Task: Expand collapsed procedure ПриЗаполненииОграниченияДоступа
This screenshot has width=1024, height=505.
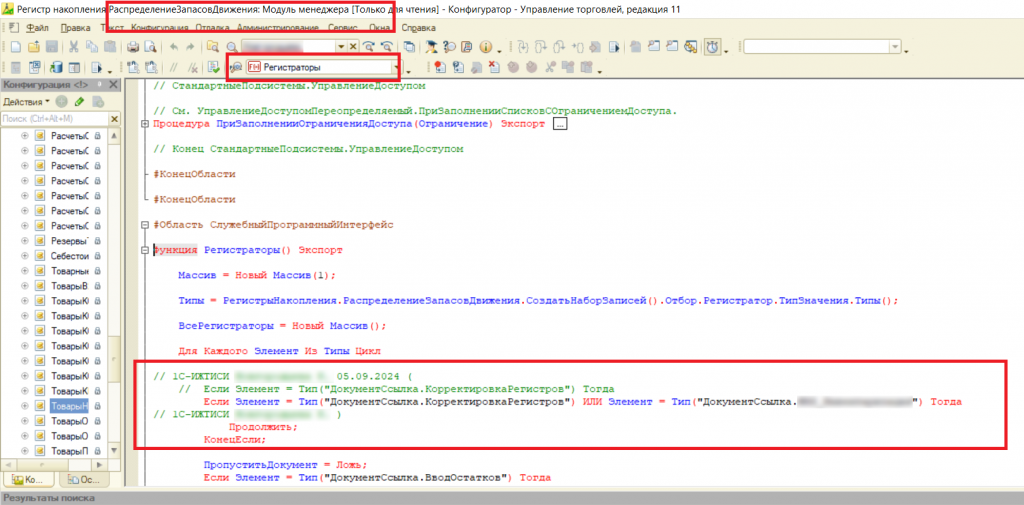Action: coord(144,123)
